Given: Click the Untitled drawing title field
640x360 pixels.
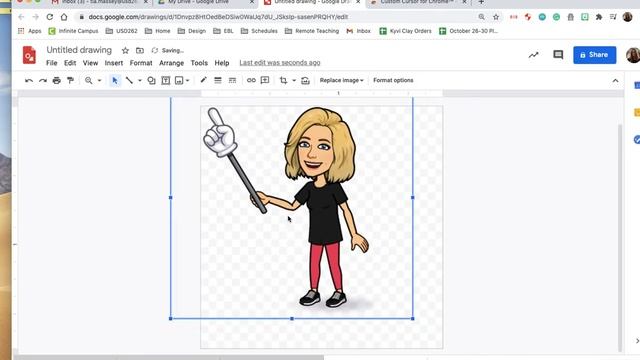Looking at the screenshot, I should coord(79,50).
